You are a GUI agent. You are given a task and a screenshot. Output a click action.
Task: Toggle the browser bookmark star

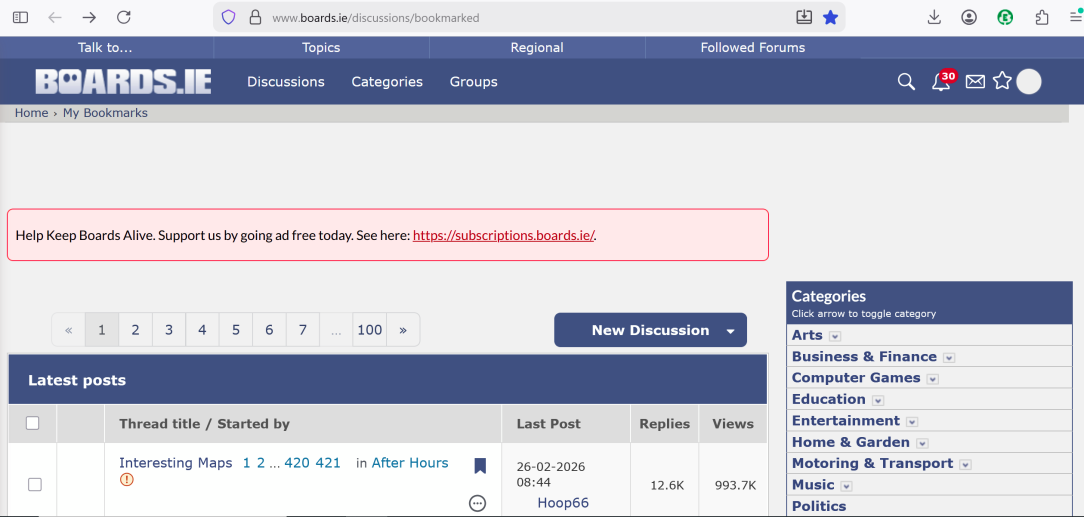click(x=830, y=17)
